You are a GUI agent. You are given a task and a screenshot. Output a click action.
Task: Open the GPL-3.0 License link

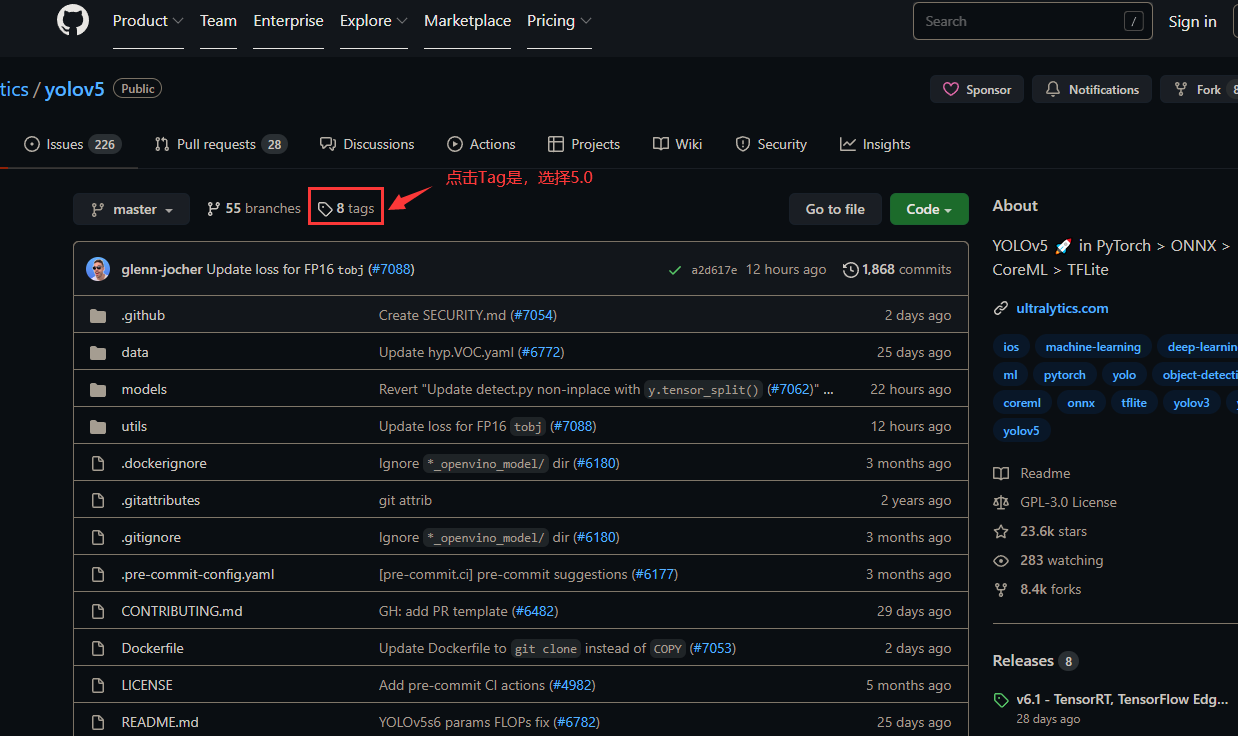(x=1069, y=503)
